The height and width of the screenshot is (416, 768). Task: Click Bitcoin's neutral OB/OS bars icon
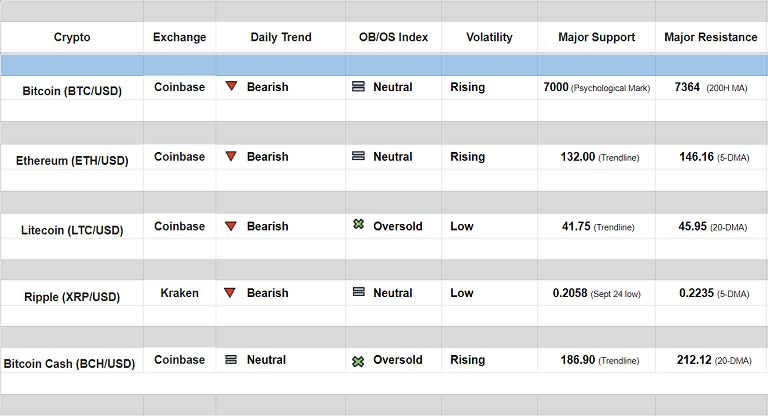point(358,87)
